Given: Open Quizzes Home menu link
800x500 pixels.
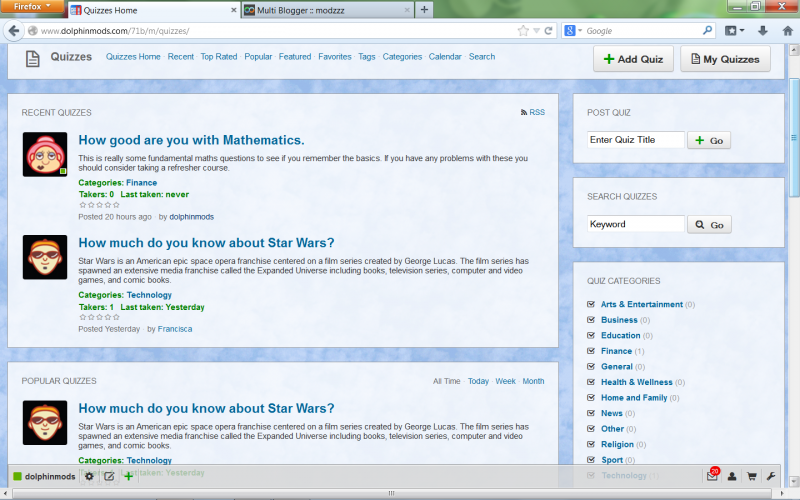Looking at the screenshot, I should (x=133, y=57).
